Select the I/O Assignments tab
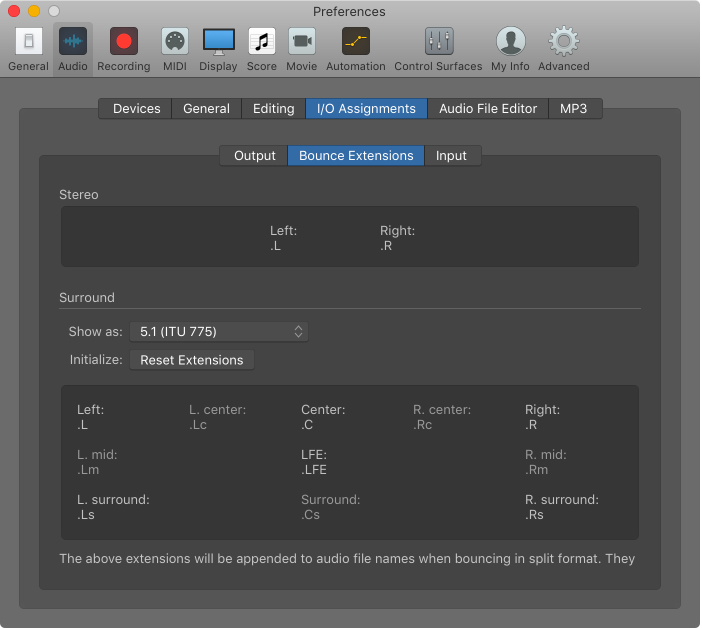Image resolution: width=702 pixels, height=628 pixels. (x=366, y=109)
